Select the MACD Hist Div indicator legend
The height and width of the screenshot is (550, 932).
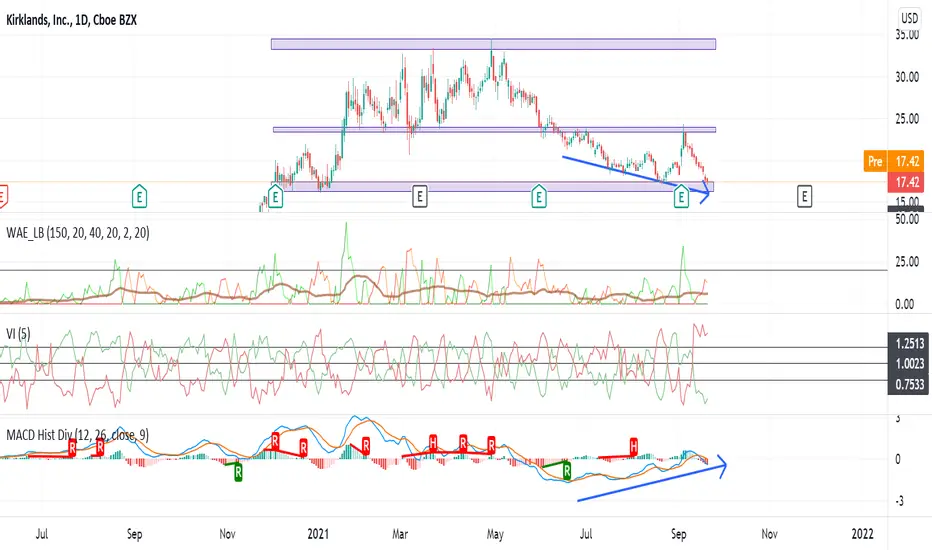pyautogui.click(x=77, y=435)
